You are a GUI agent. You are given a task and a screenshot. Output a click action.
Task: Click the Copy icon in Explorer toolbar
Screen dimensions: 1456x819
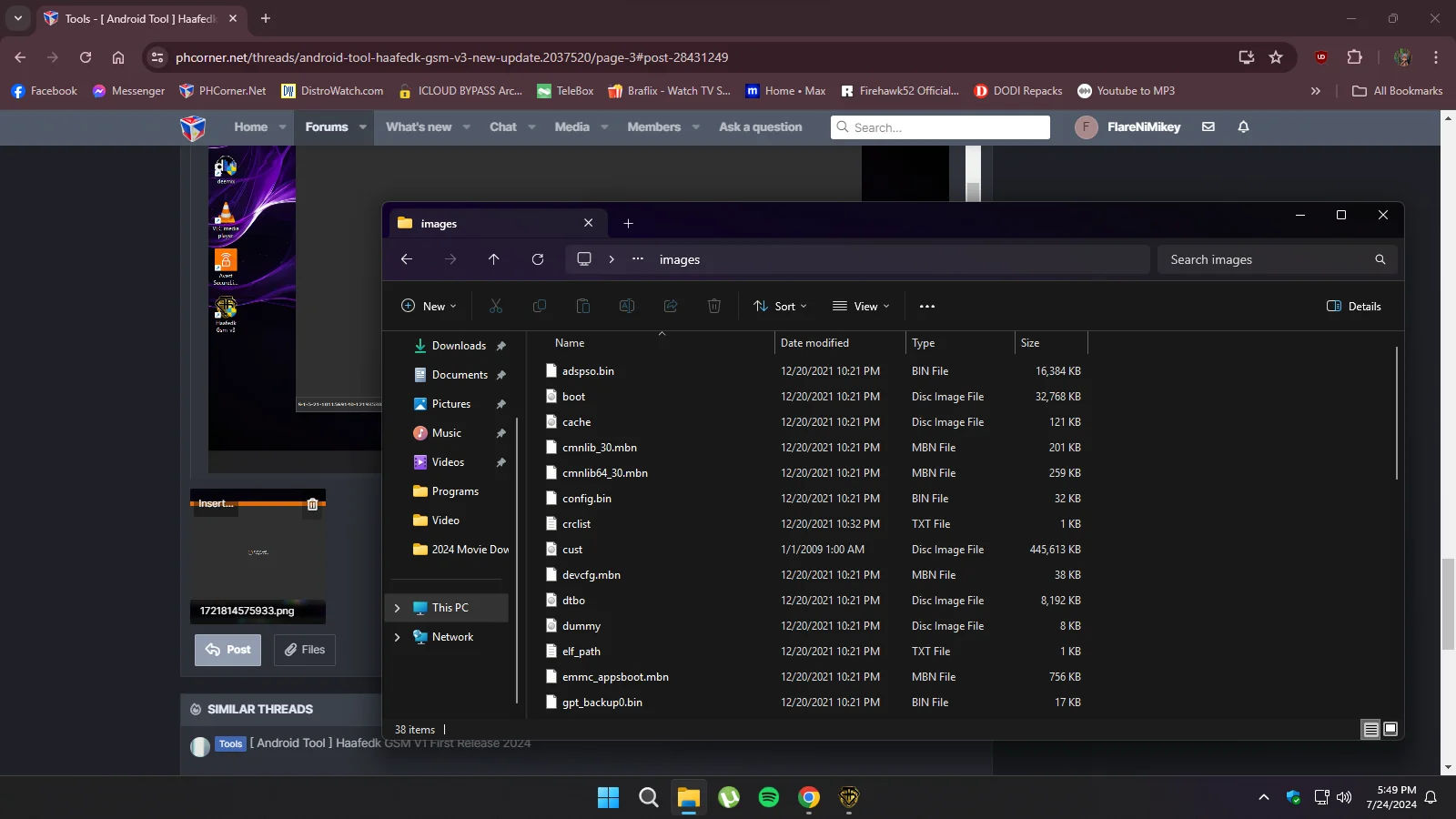(x=540, y=307)
